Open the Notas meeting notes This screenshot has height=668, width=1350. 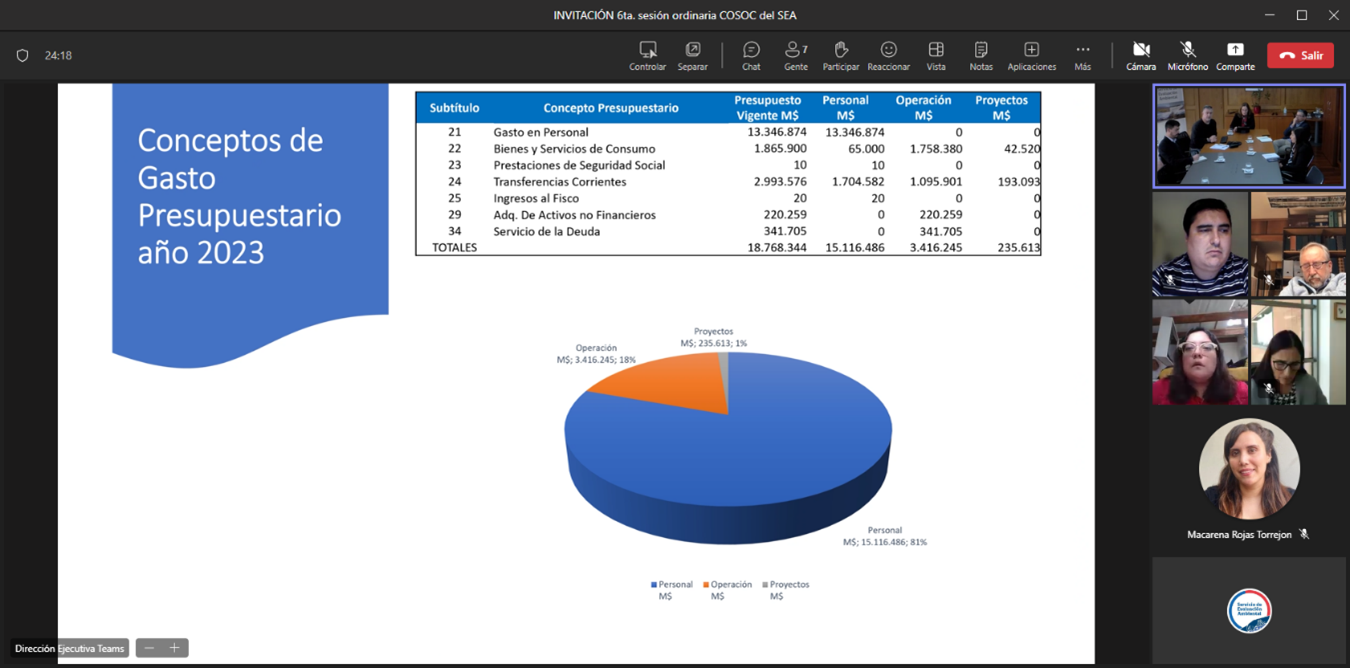click(x=981, y=55)
